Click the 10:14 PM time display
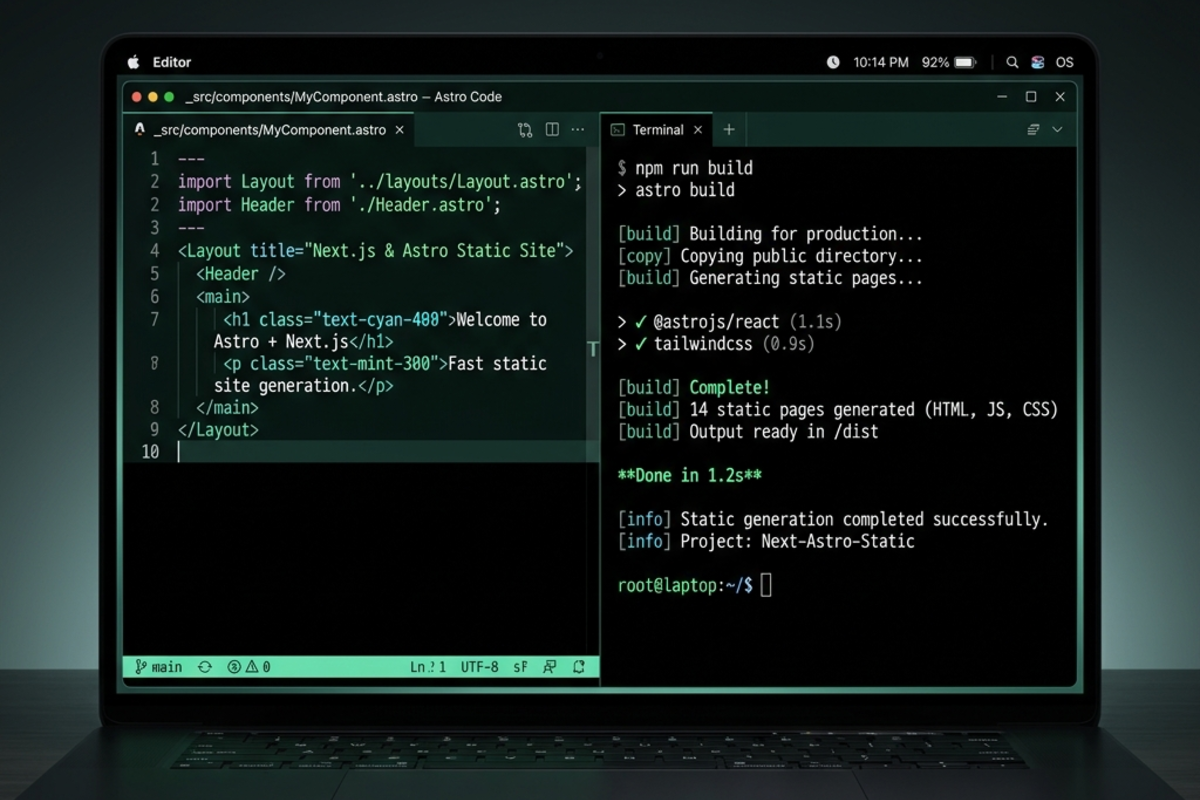 pos(881,62)
